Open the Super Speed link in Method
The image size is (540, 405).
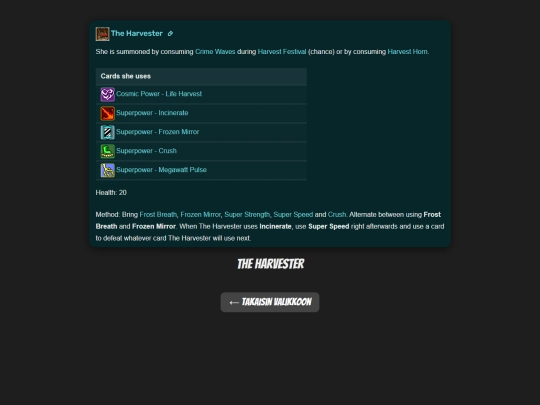[293, 215]
